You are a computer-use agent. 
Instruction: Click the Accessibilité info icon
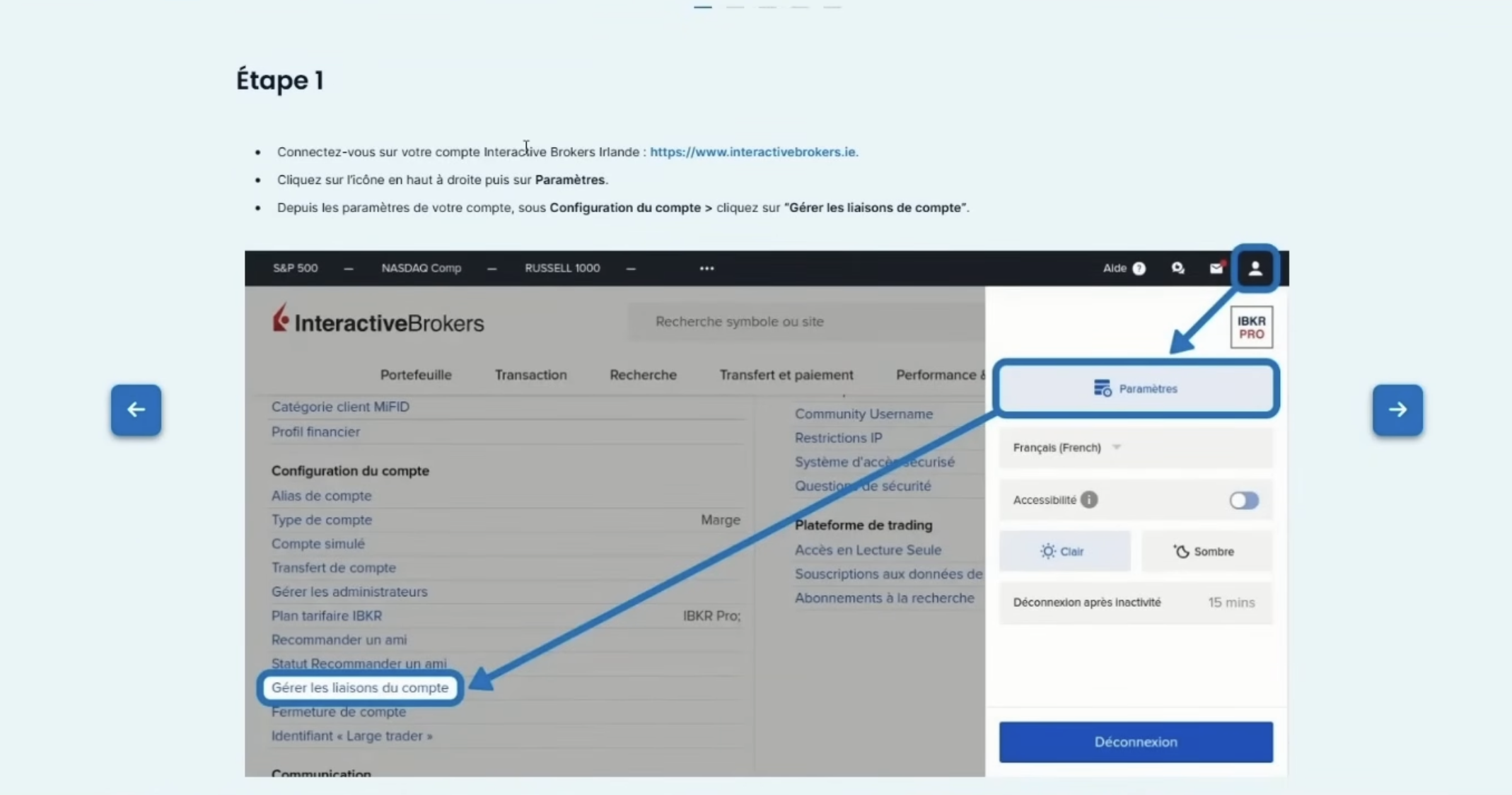pyautogui.click(x=1089, y=499)
